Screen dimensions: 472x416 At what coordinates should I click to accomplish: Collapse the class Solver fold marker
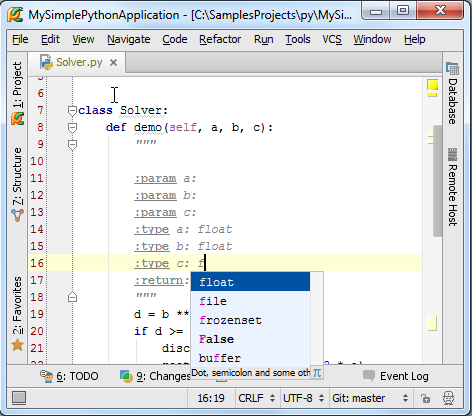(72, 110)
